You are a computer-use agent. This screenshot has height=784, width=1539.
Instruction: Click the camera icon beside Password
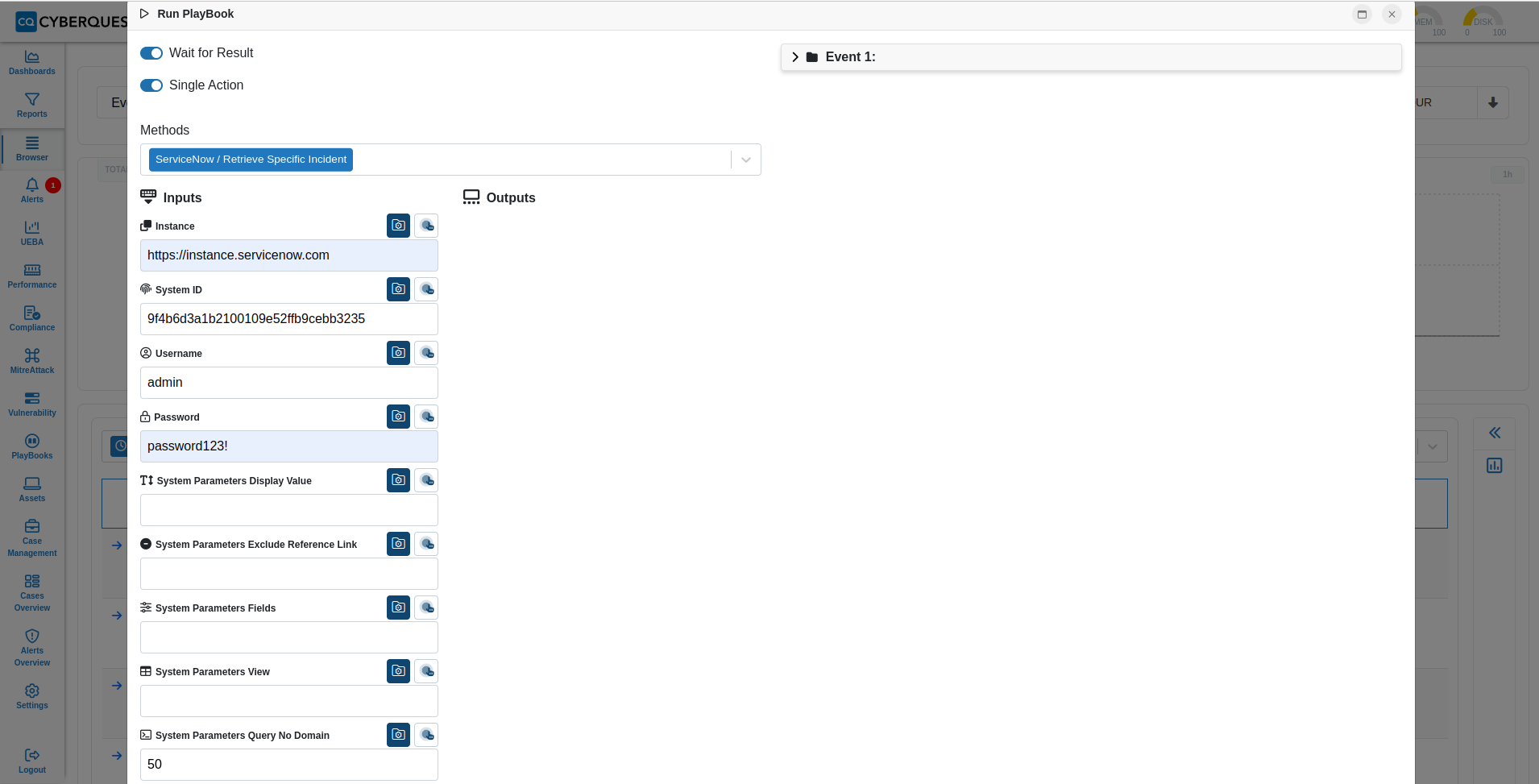[398, 417]
